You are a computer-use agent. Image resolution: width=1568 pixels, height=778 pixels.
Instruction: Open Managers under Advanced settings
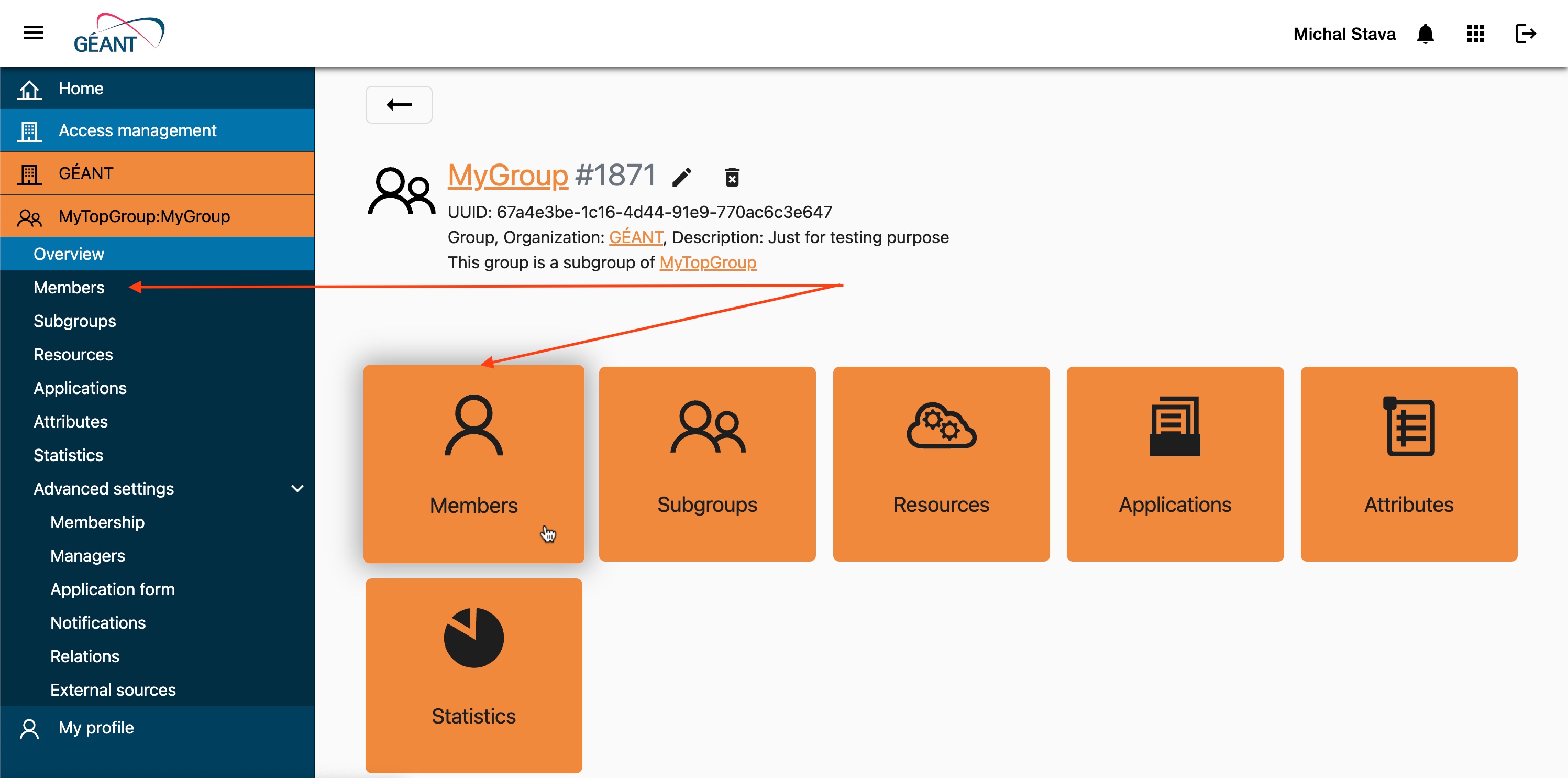pos(158,556)
